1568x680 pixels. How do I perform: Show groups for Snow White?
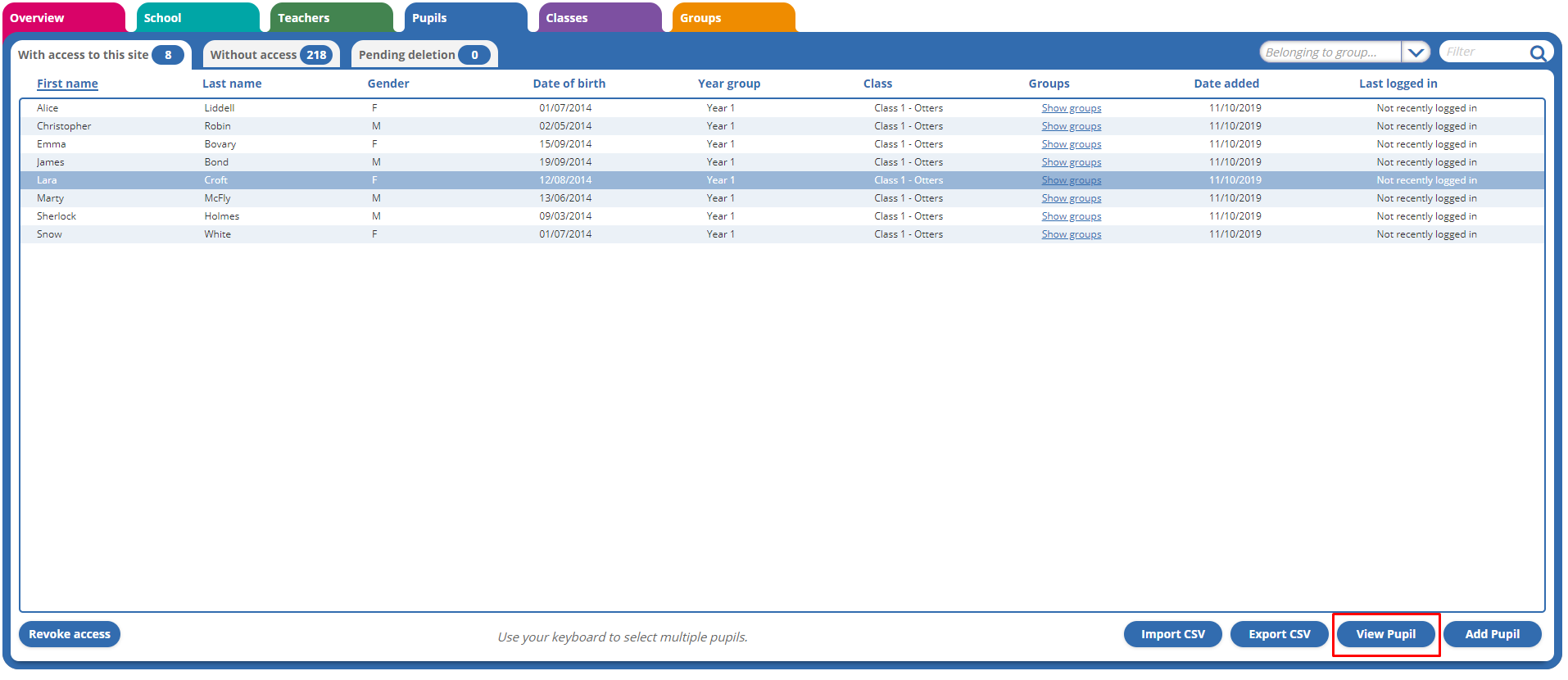1071,234
